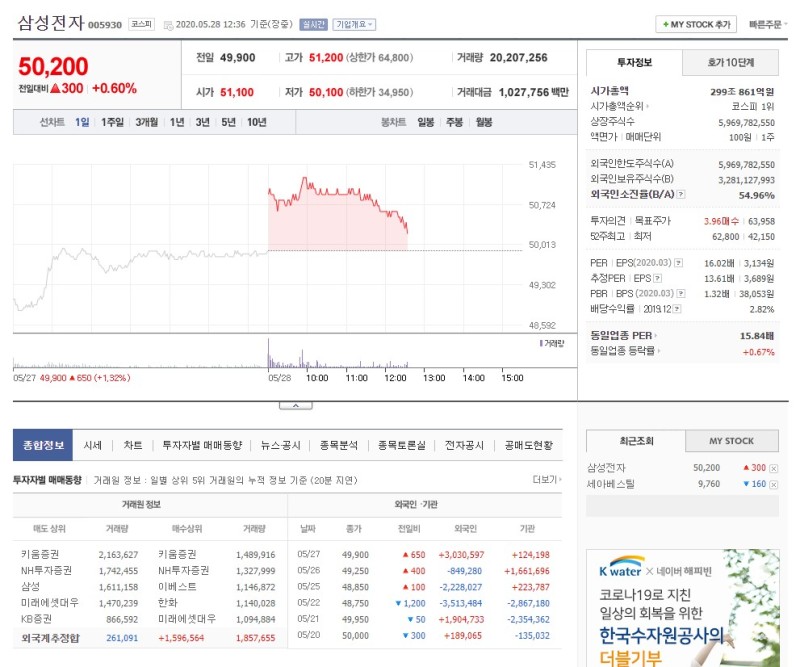Screen dimensions: 800x667
Task: Click the current price 50,200
Action: point(53,66)
